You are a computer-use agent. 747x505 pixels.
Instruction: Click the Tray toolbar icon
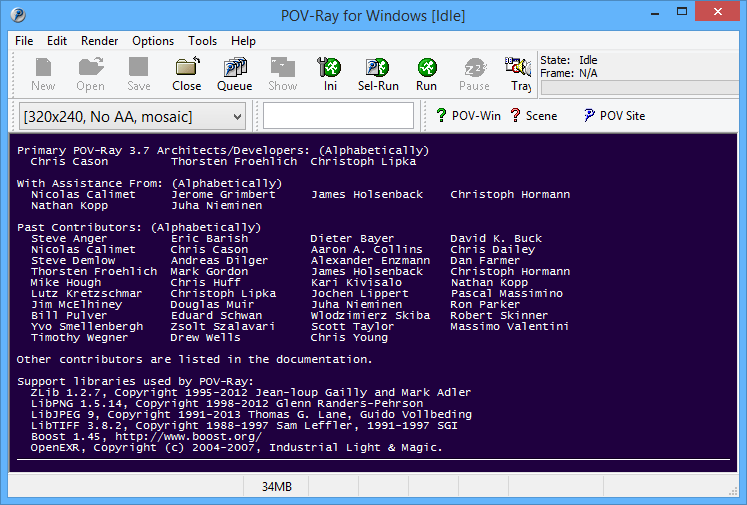tap(519, 74)
